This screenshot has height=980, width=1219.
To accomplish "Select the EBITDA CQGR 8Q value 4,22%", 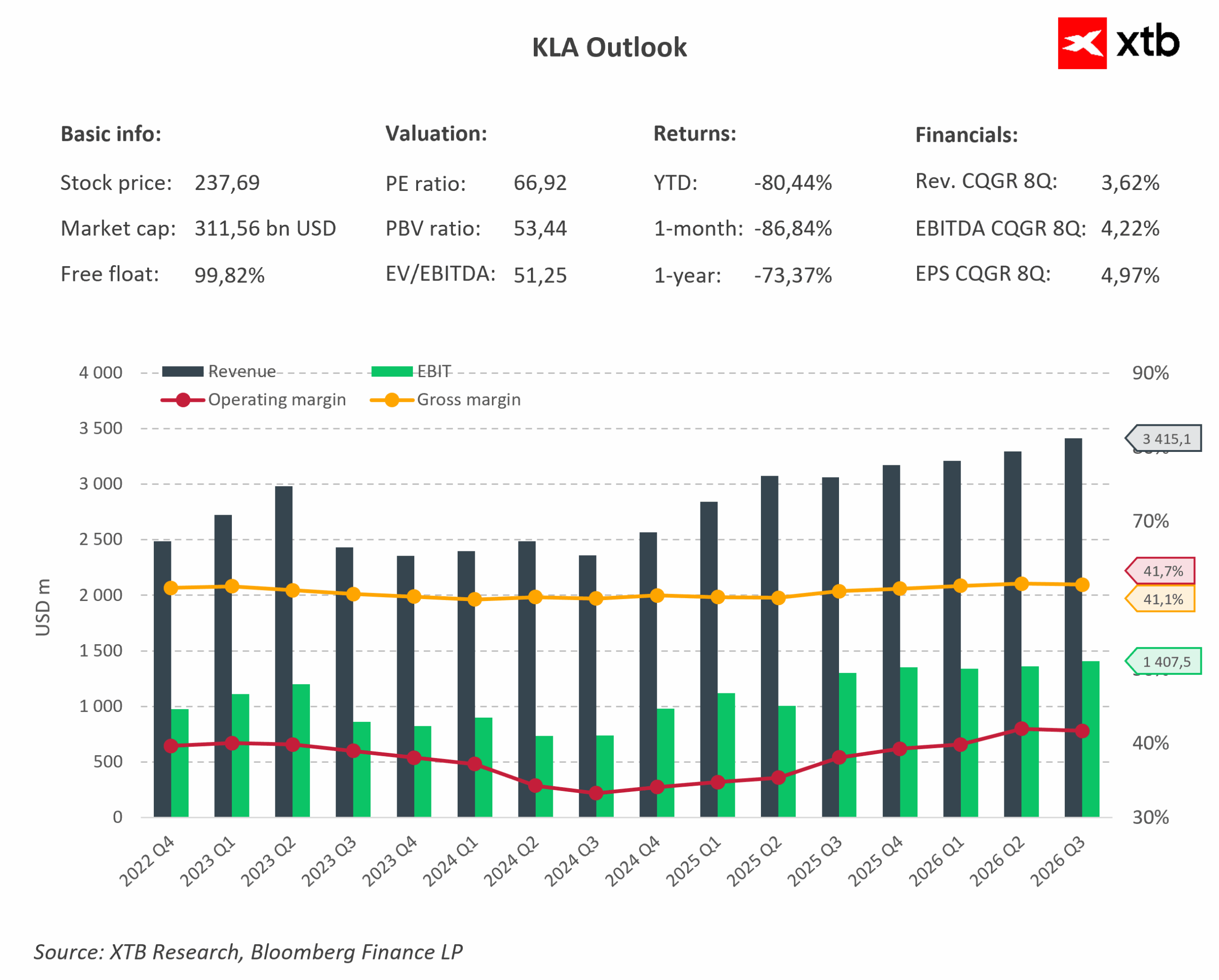I will pos(1130,229).
